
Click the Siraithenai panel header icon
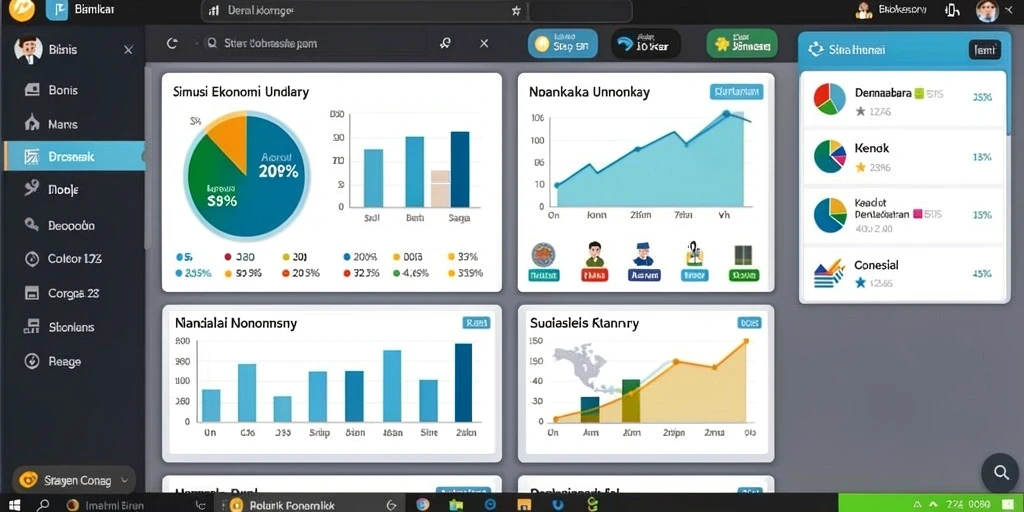pyautogui.click(x=816, y=50)
